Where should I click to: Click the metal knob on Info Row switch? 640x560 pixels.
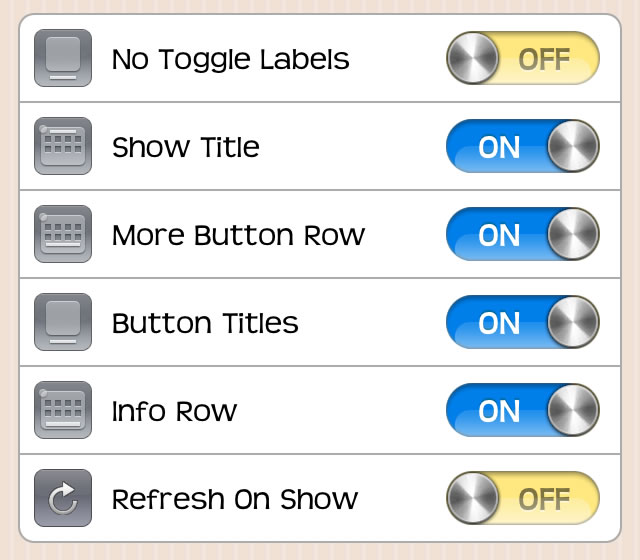(573, 410)
